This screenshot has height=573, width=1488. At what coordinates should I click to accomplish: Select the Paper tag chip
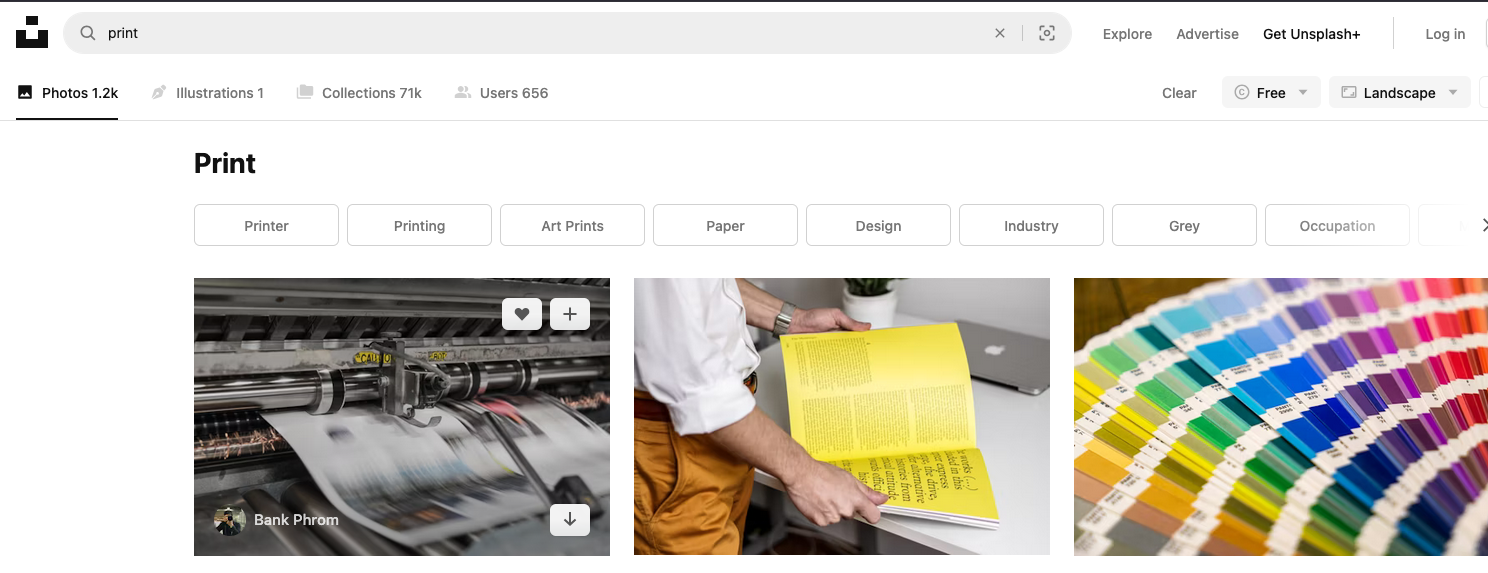725,225
